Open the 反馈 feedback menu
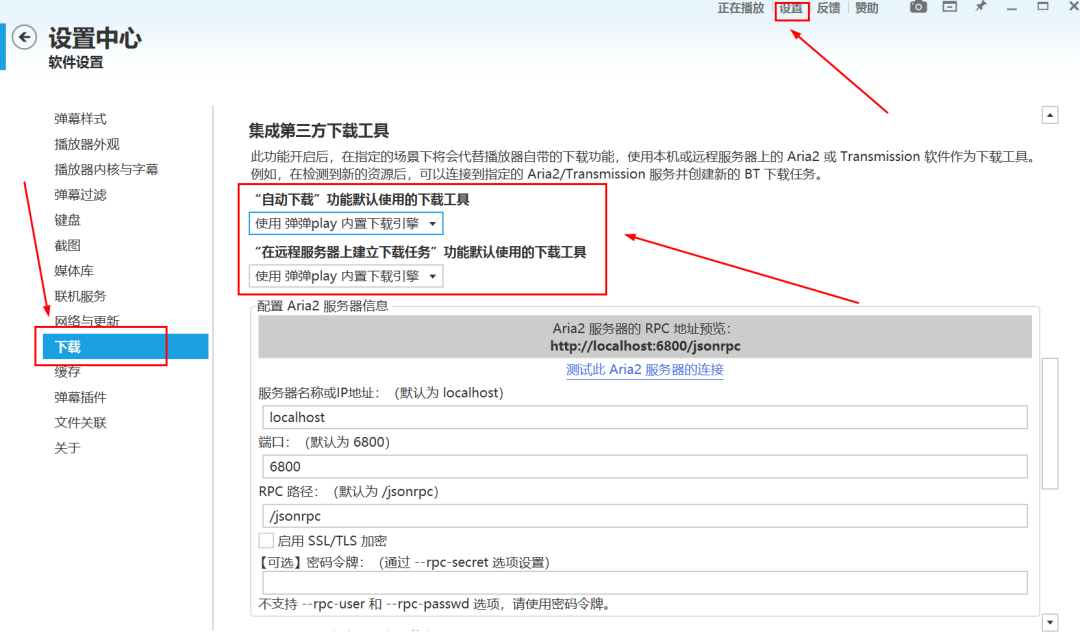 point(829,8)
